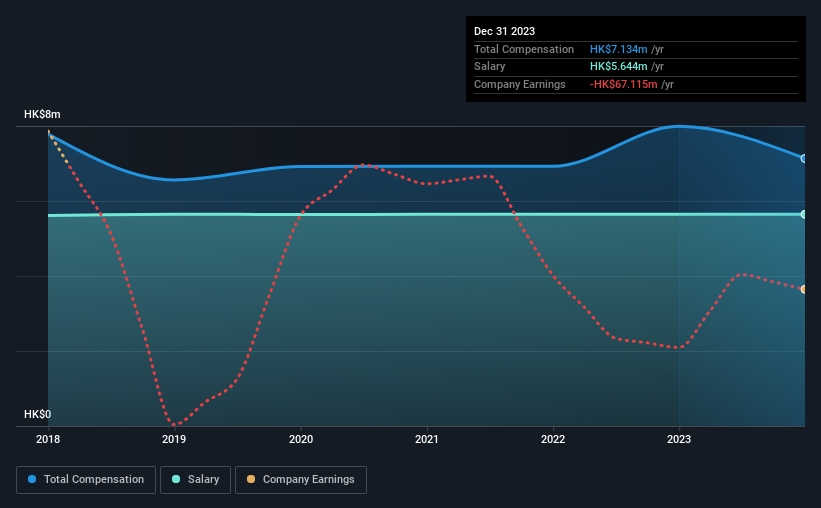
Task: Toggle the Salary legend button
Action: [x=195, y=480]
